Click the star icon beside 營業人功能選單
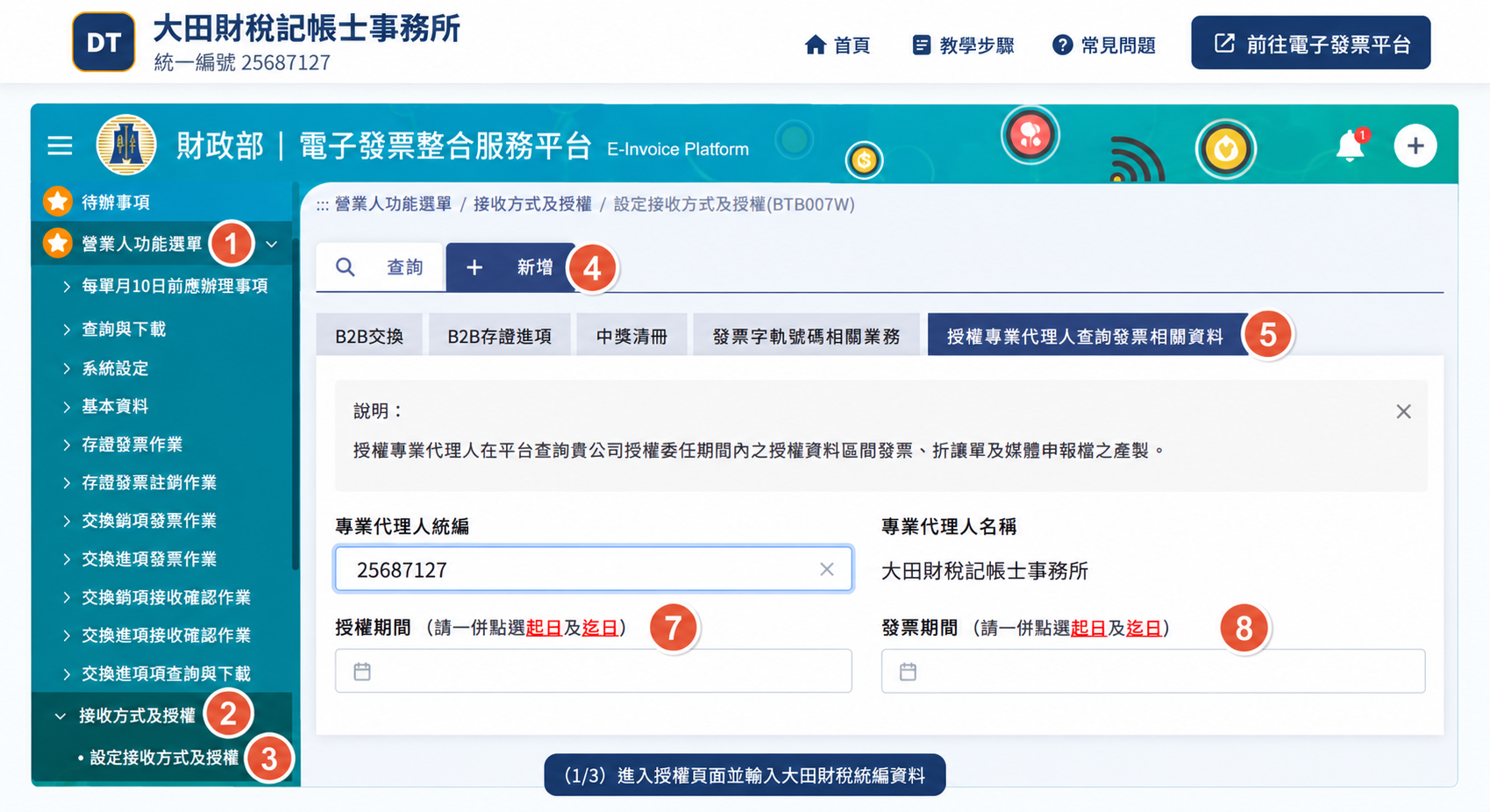1490x812 pixels. click(58, 244)
